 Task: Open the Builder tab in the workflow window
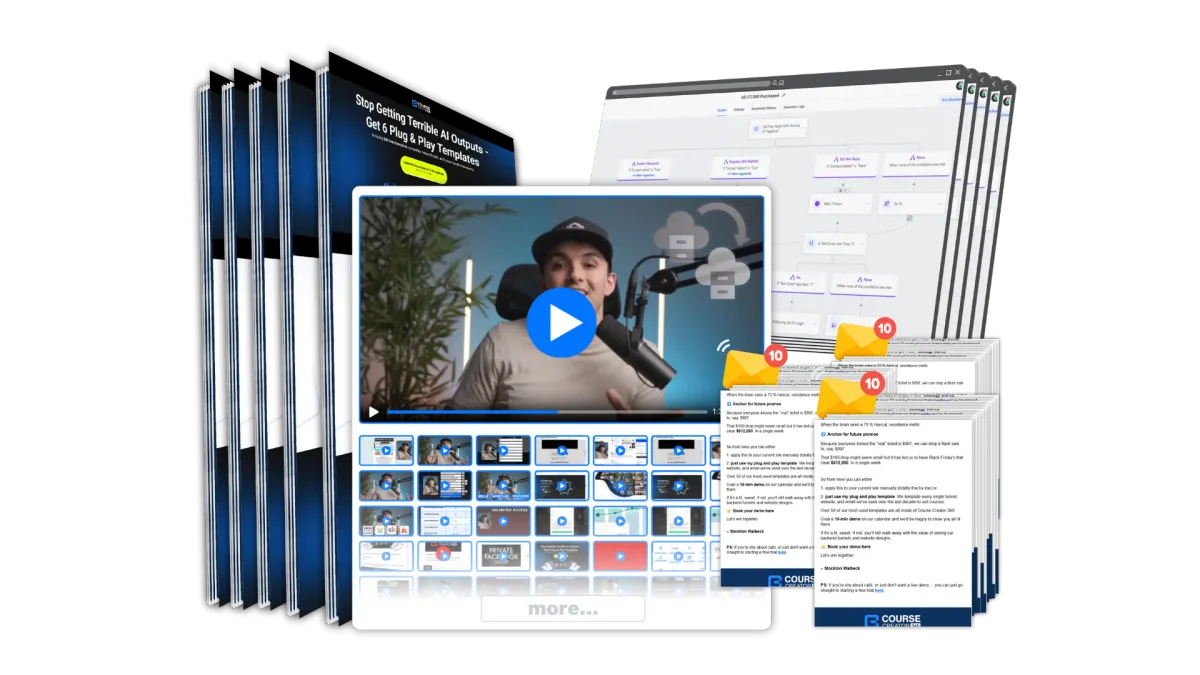[x=722, y=109]
